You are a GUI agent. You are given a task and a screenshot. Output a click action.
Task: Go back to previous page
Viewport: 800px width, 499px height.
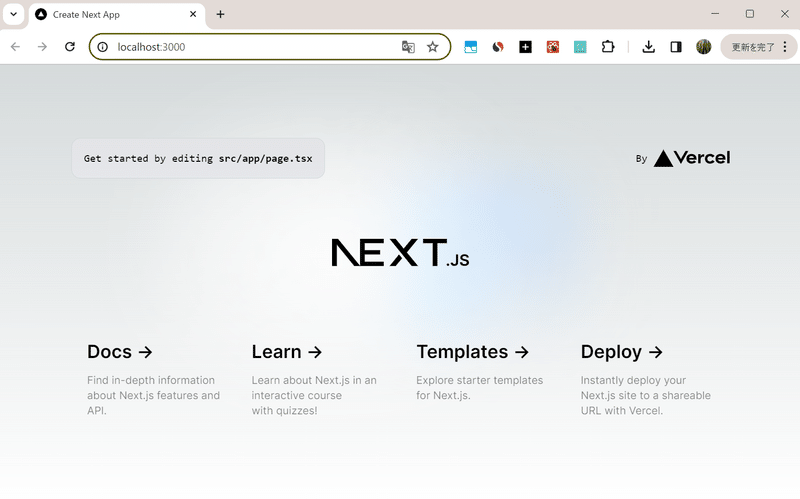pyautogui.click(x=15, y=47)
